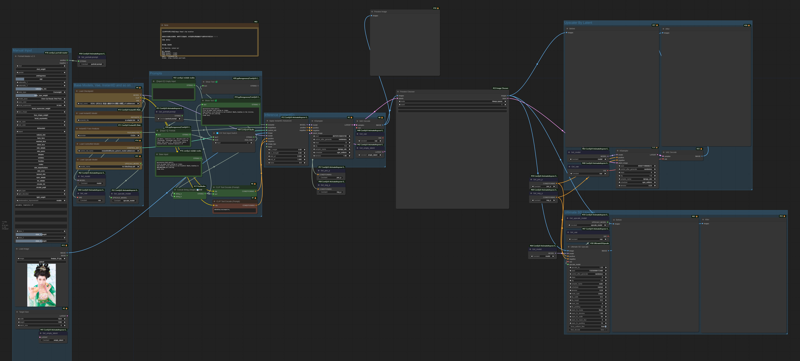Click the upload button in Load Image node
Image resolution: width=800 pixels, height=361 pixels.
click(x=41, y=262)
